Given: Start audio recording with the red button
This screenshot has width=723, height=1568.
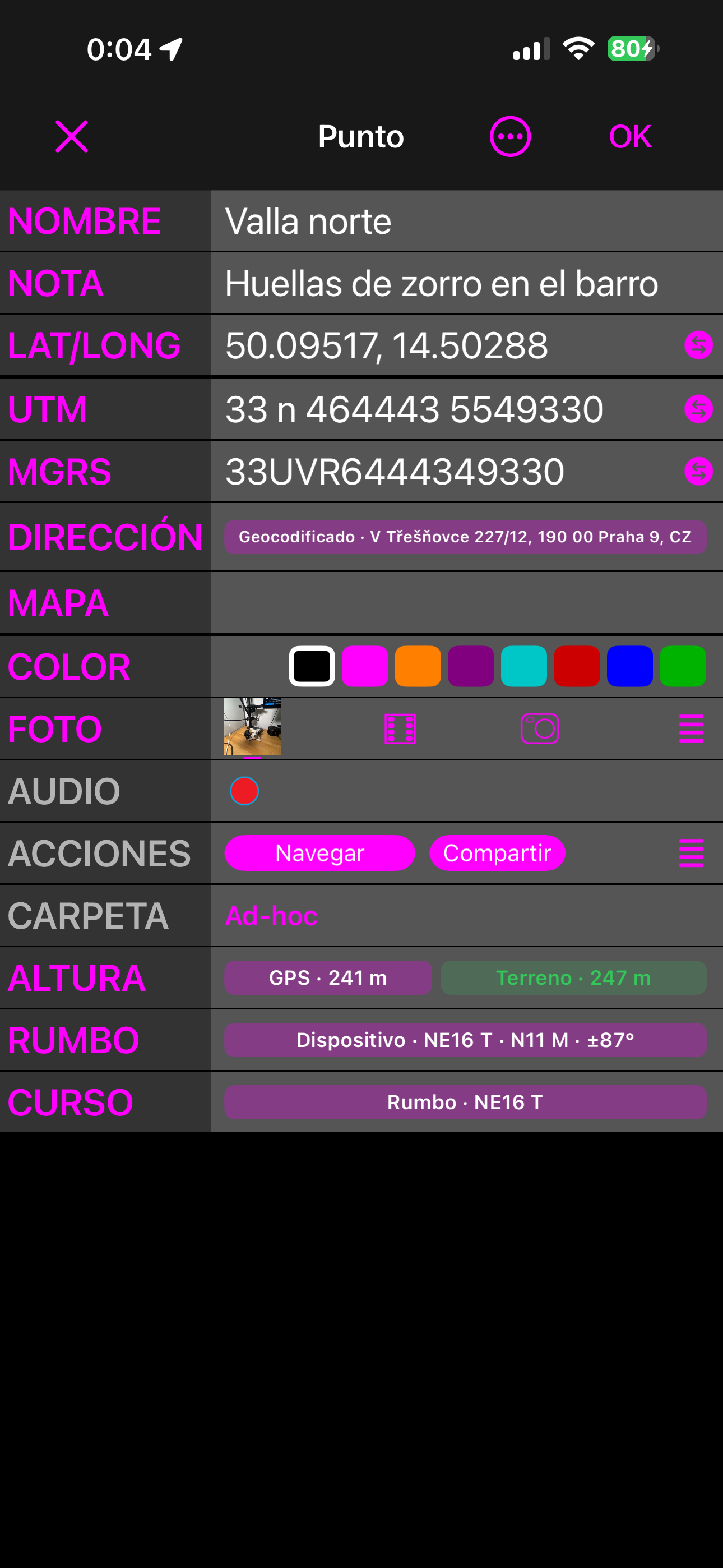Looking at the screenshot, I should pos(245,791).
